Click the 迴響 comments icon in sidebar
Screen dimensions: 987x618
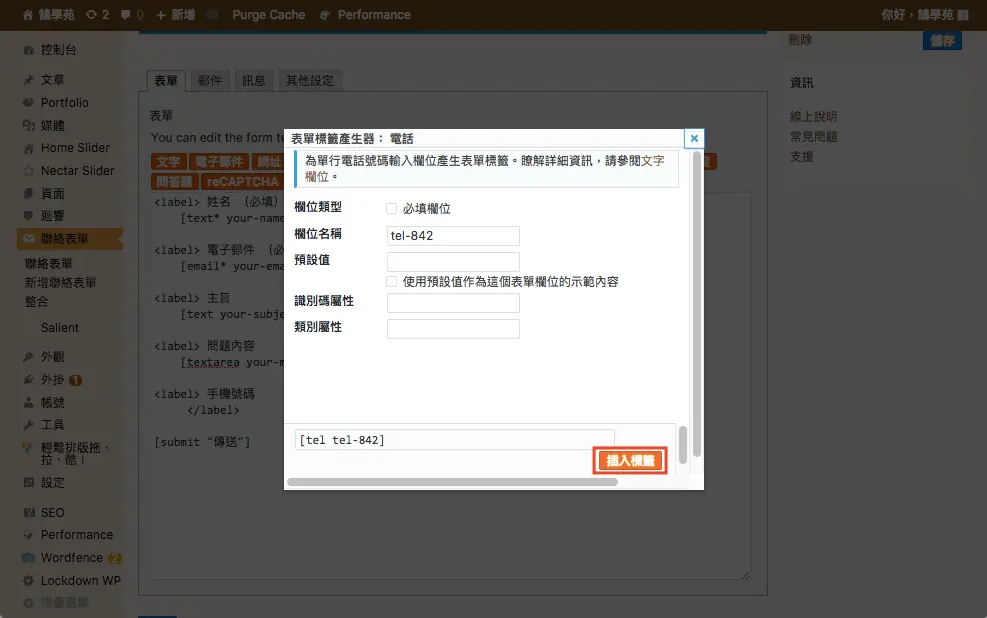point(28,216)
